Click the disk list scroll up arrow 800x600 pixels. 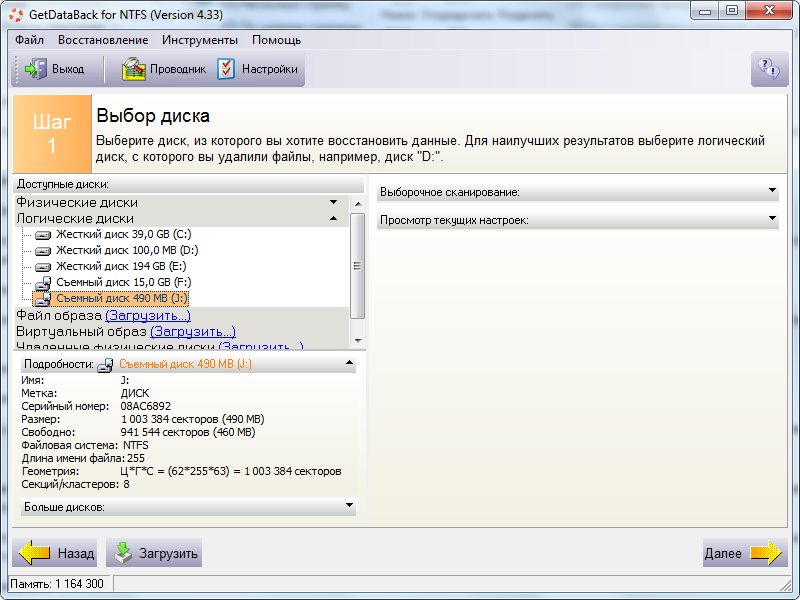pos(358,204)
